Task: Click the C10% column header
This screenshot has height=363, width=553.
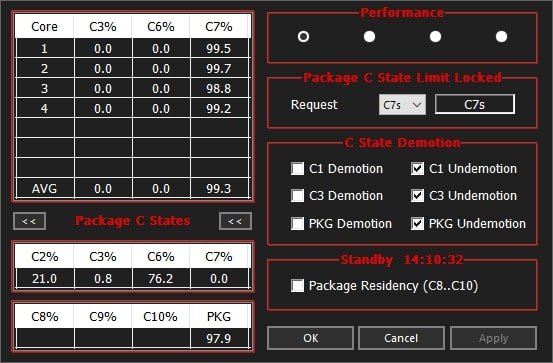Action: (x=161, y=316)
